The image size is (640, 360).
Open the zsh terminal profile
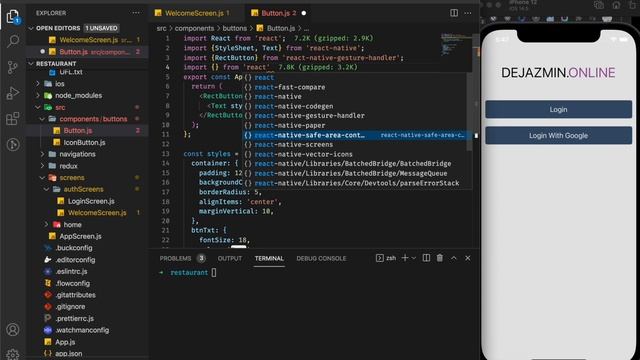tap(386, 258)
